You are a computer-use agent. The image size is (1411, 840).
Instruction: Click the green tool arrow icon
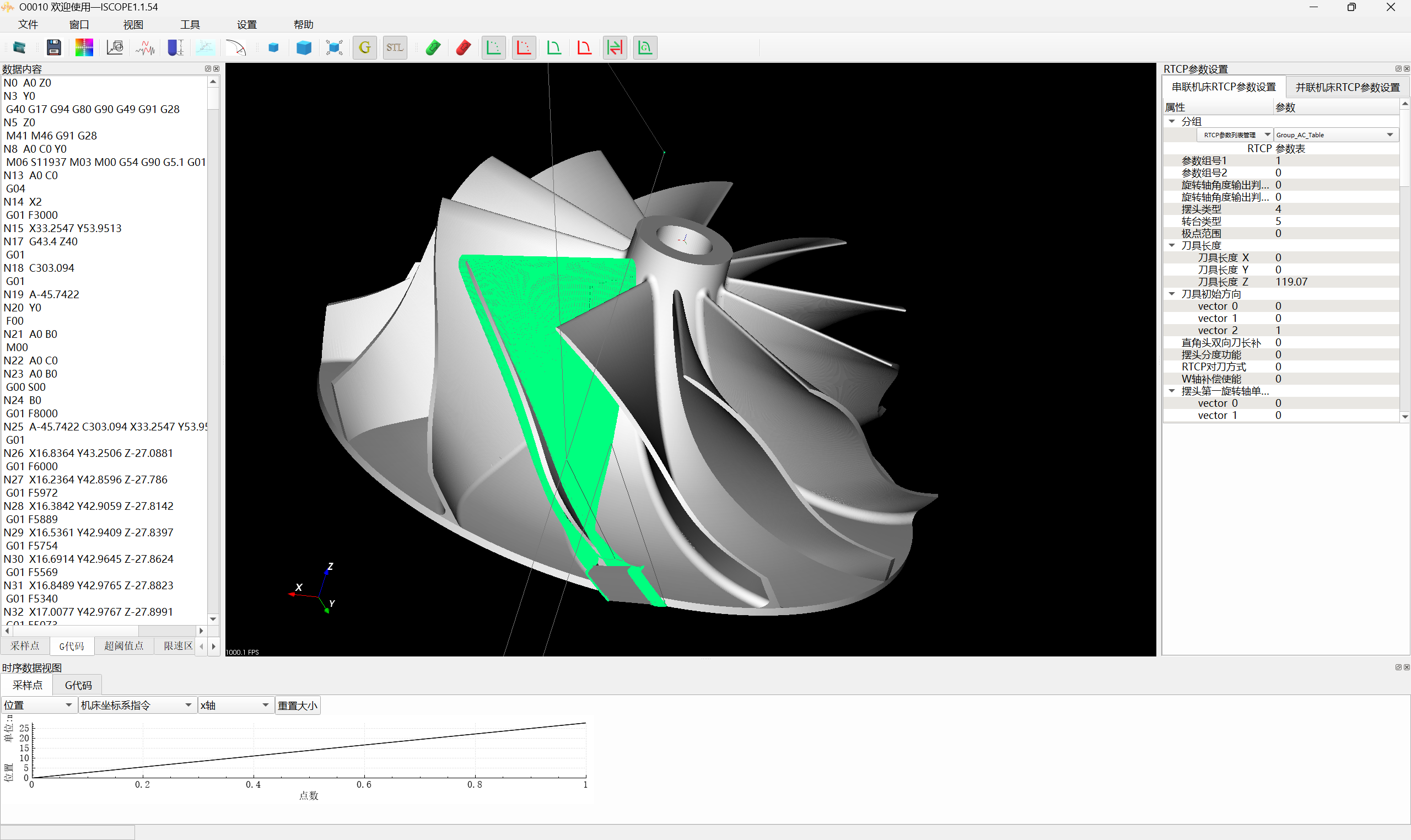coord(434,47)
